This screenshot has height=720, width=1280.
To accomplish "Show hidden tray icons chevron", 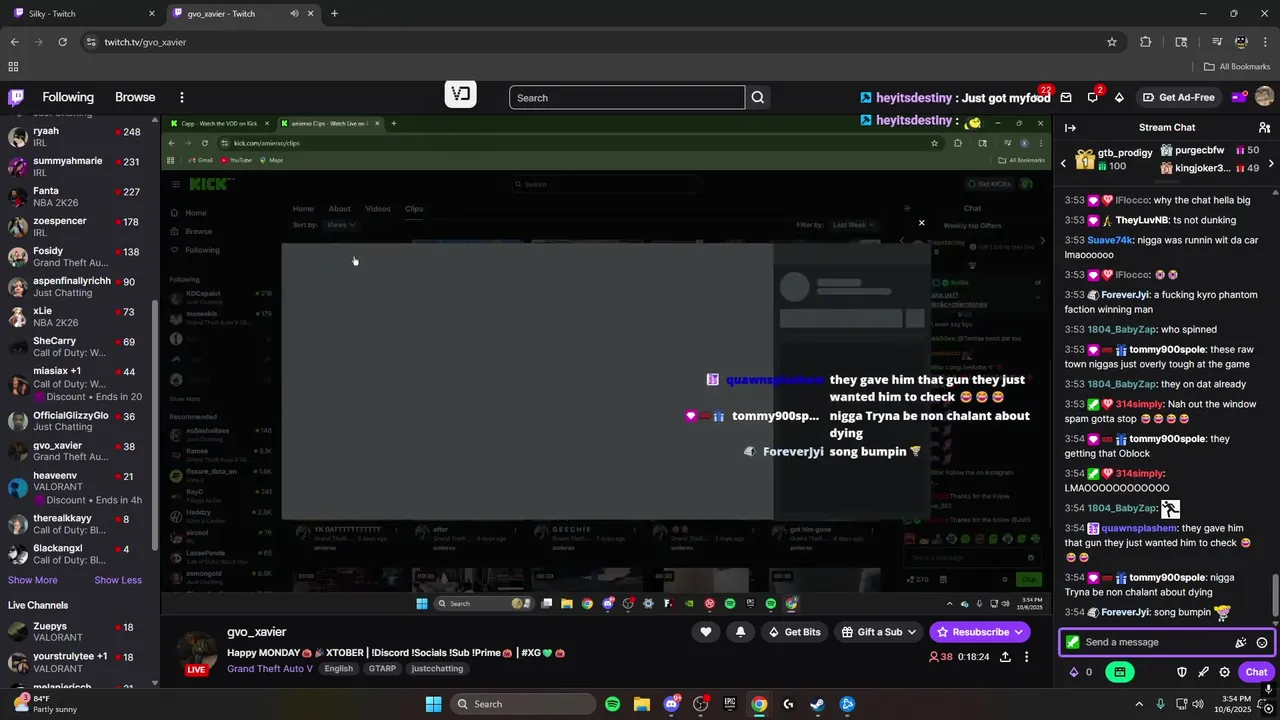I will tap(1138, 704).
